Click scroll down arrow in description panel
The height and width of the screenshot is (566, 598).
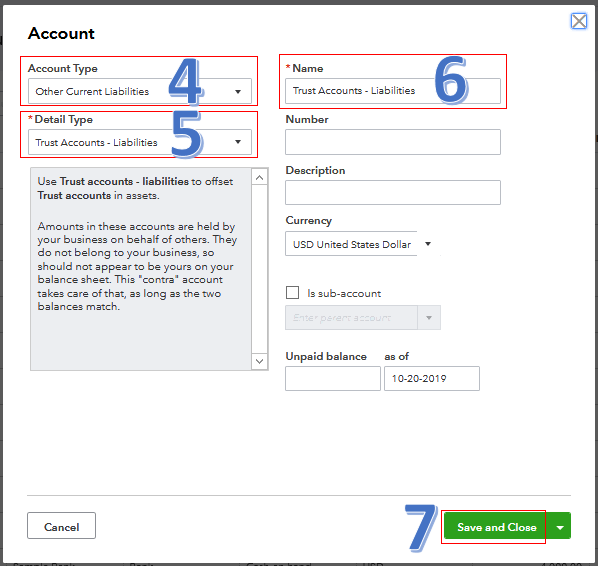[259, 361]
